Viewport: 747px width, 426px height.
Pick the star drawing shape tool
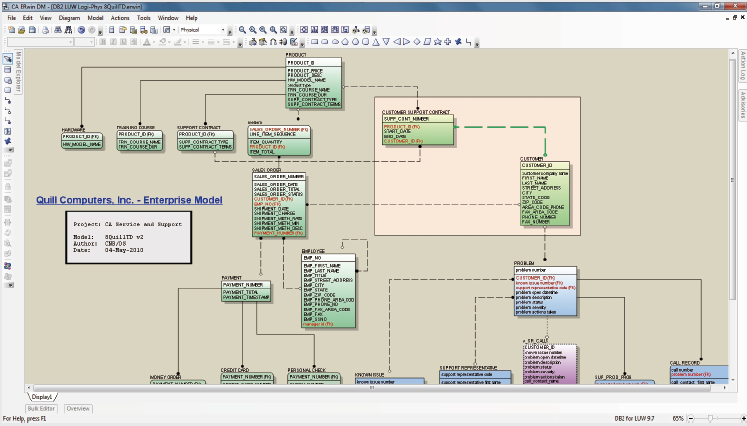pos(437,42)
